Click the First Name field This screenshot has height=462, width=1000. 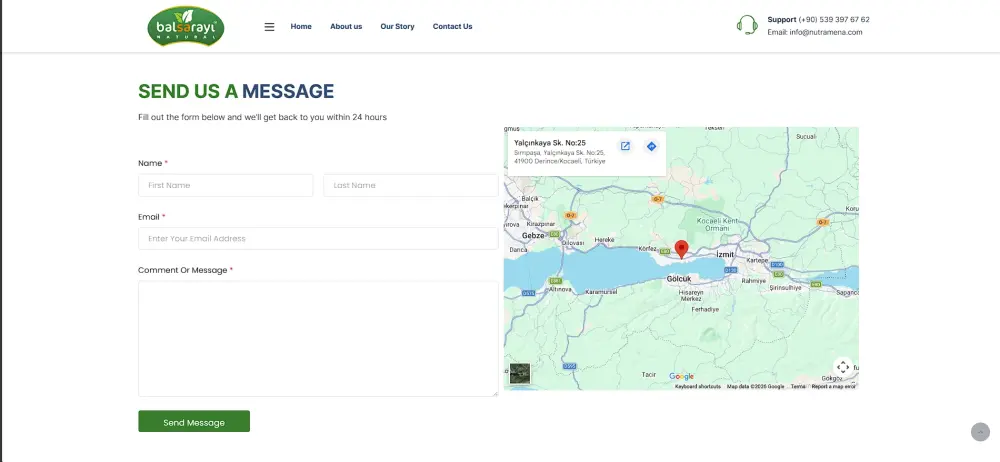(x=226, y=185)
